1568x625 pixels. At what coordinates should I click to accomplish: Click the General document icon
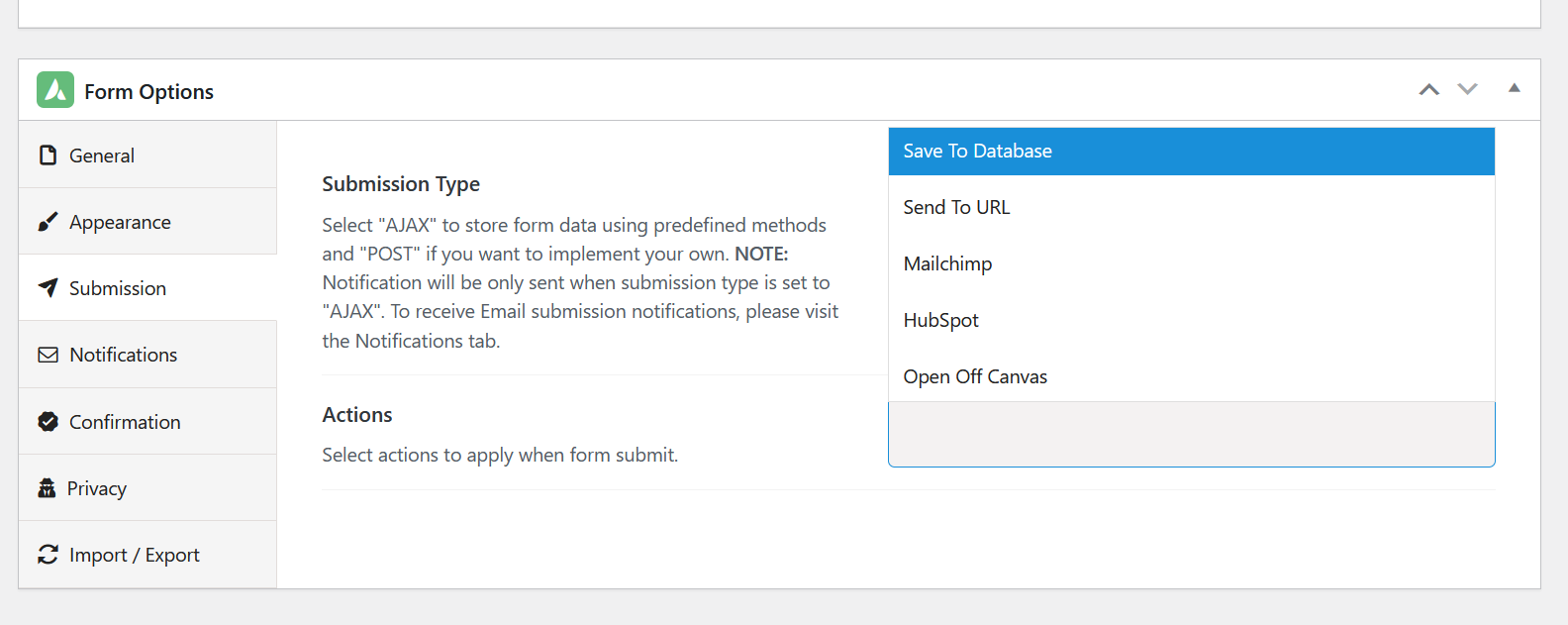(48, 156)
